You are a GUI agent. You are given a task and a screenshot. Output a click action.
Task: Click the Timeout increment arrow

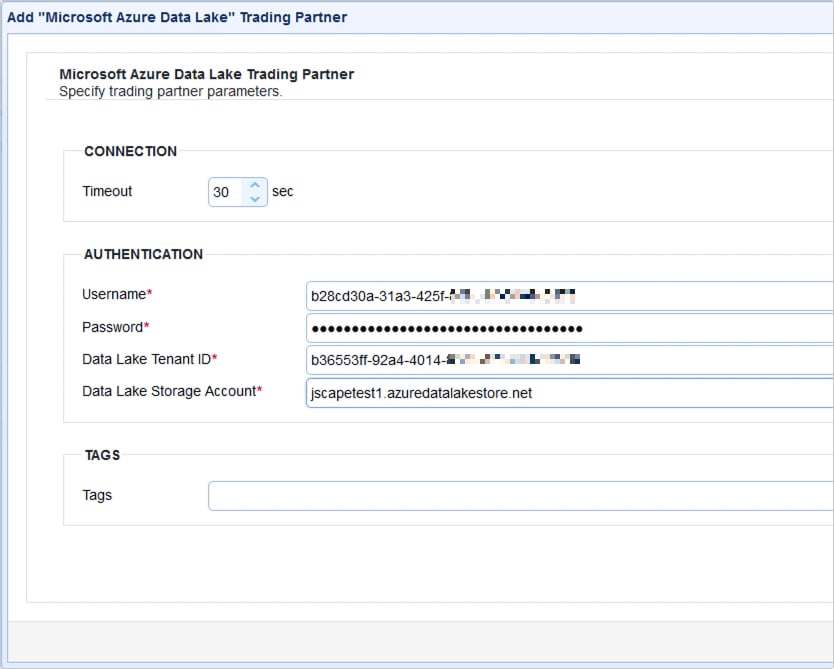coord(255,185)
